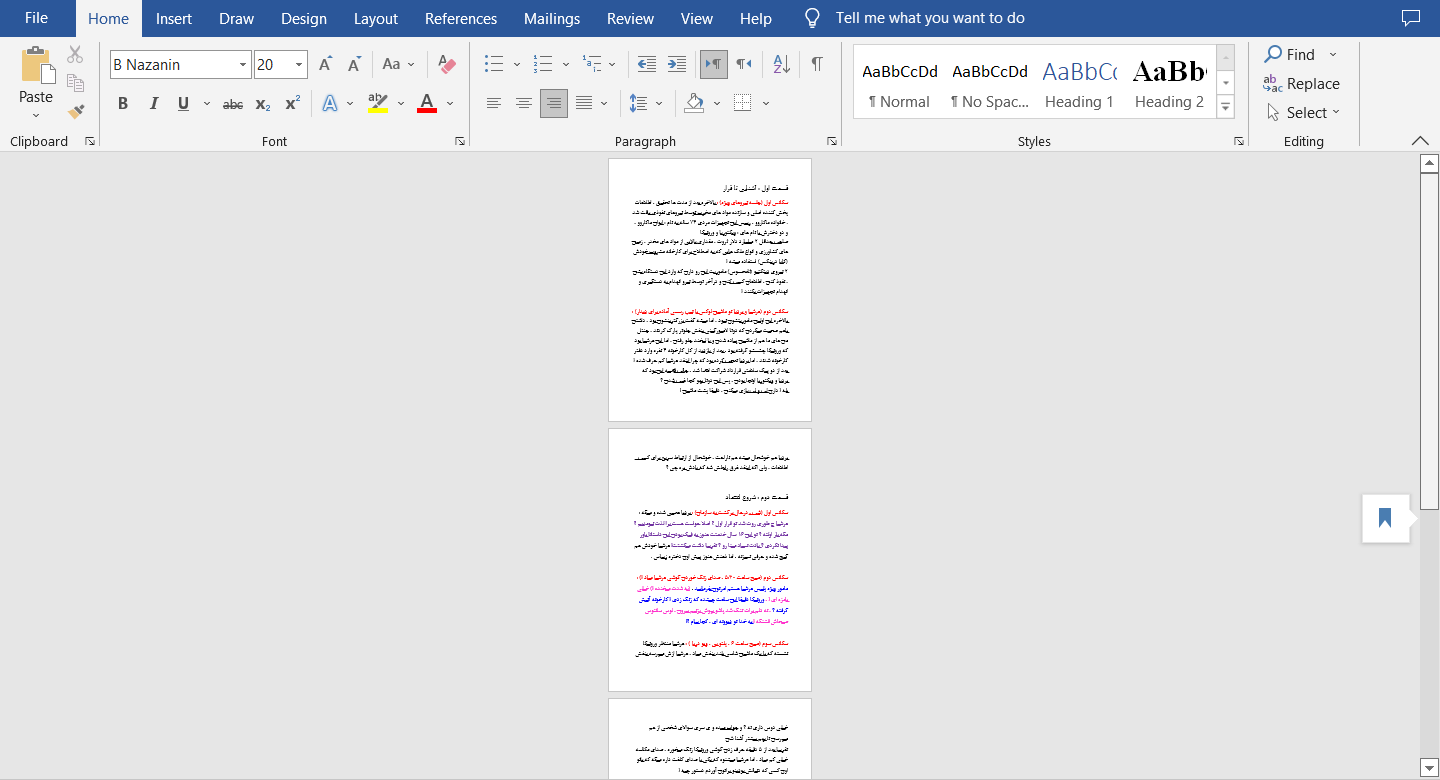Activate the Format Painter brush
The width and height of the screenshot is (1440, 780).
[x=75, y=111]
